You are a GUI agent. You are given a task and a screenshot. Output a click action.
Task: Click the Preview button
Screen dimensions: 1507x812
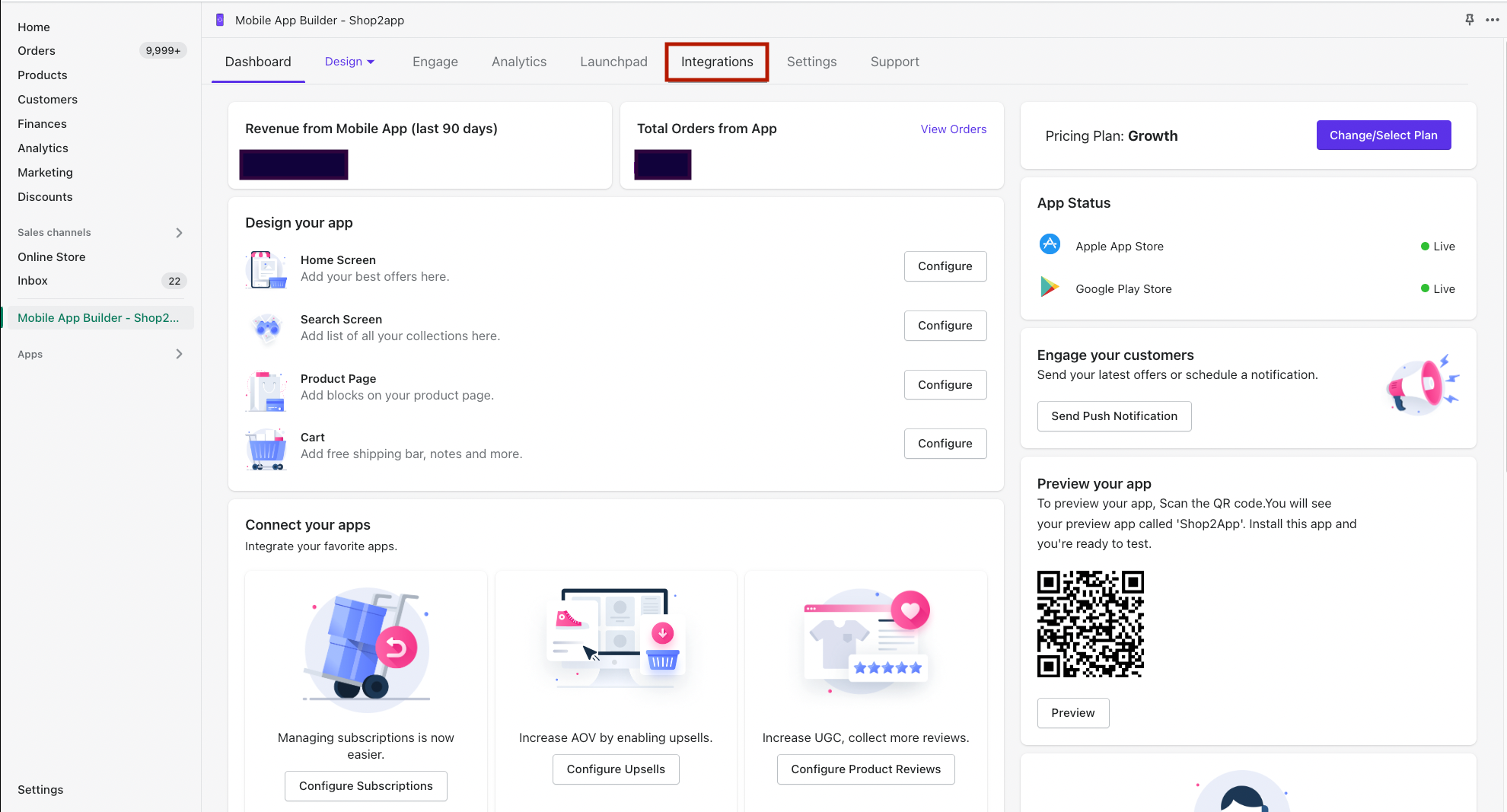[1073, 712]
